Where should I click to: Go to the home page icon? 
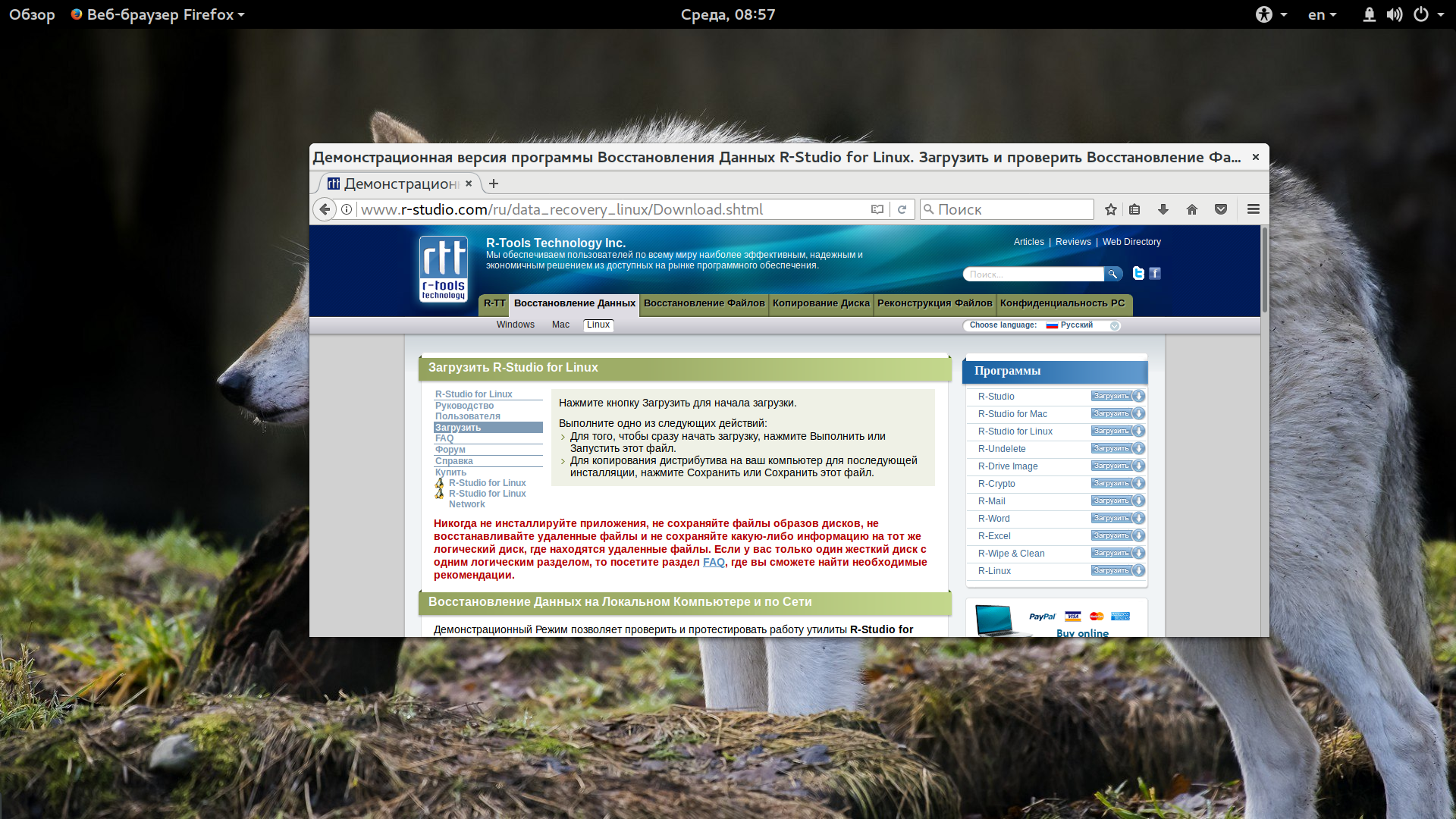point(1192,209)
